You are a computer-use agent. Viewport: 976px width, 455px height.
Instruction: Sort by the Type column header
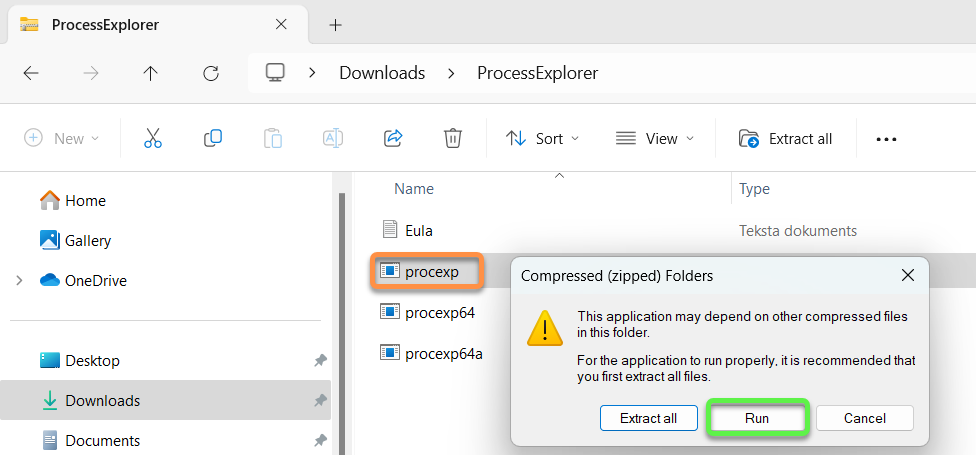(754, 189)
